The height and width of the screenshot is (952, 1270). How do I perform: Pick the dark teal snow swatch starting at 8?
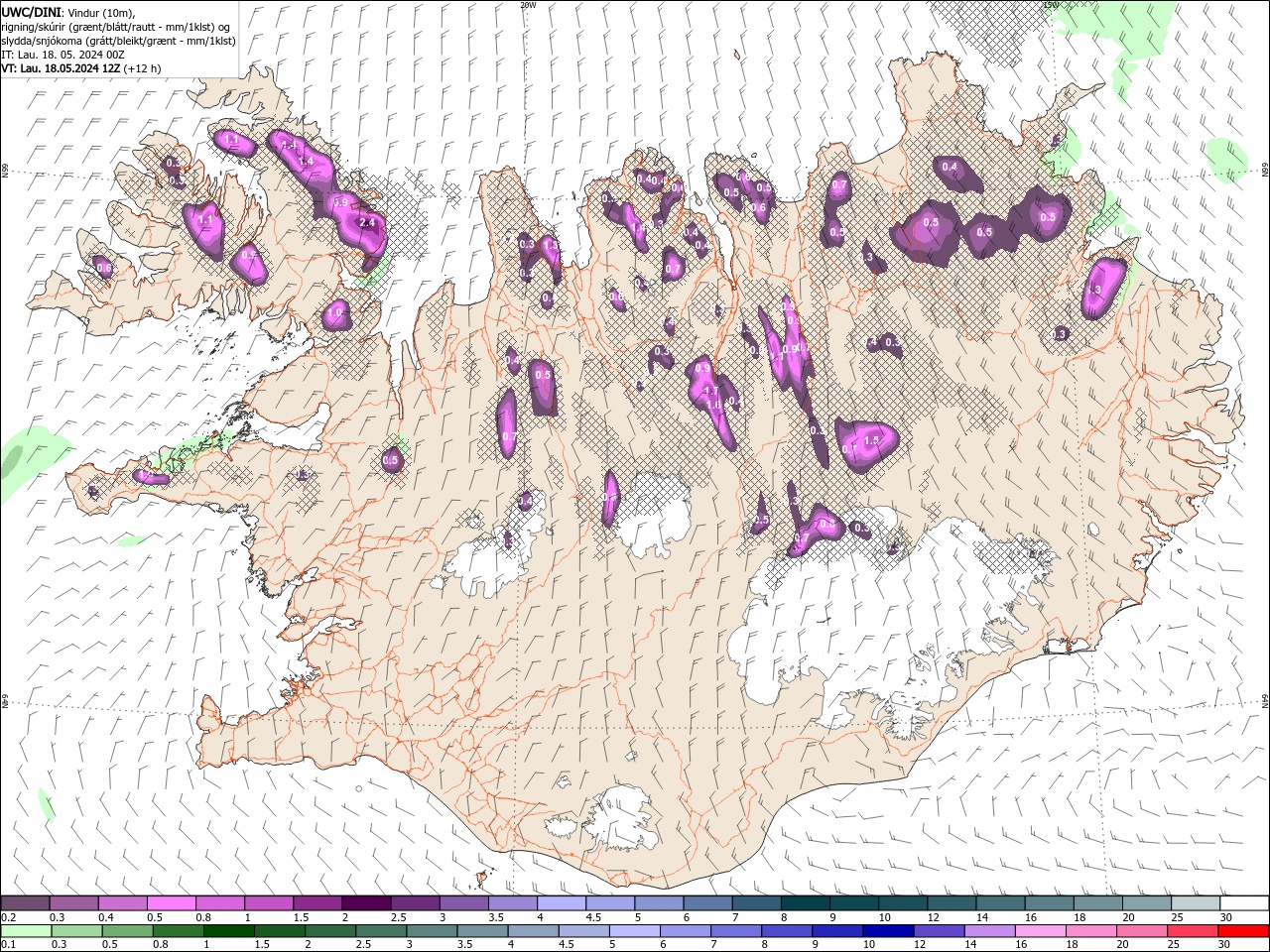click(806, 903)
